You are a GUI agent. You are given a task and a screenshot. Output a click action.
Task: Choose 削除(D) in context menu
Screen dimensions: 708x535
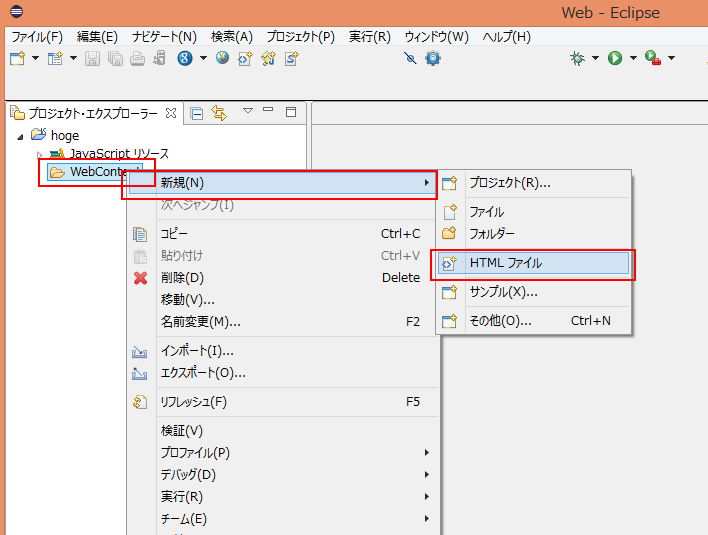[x=282, y=277]
